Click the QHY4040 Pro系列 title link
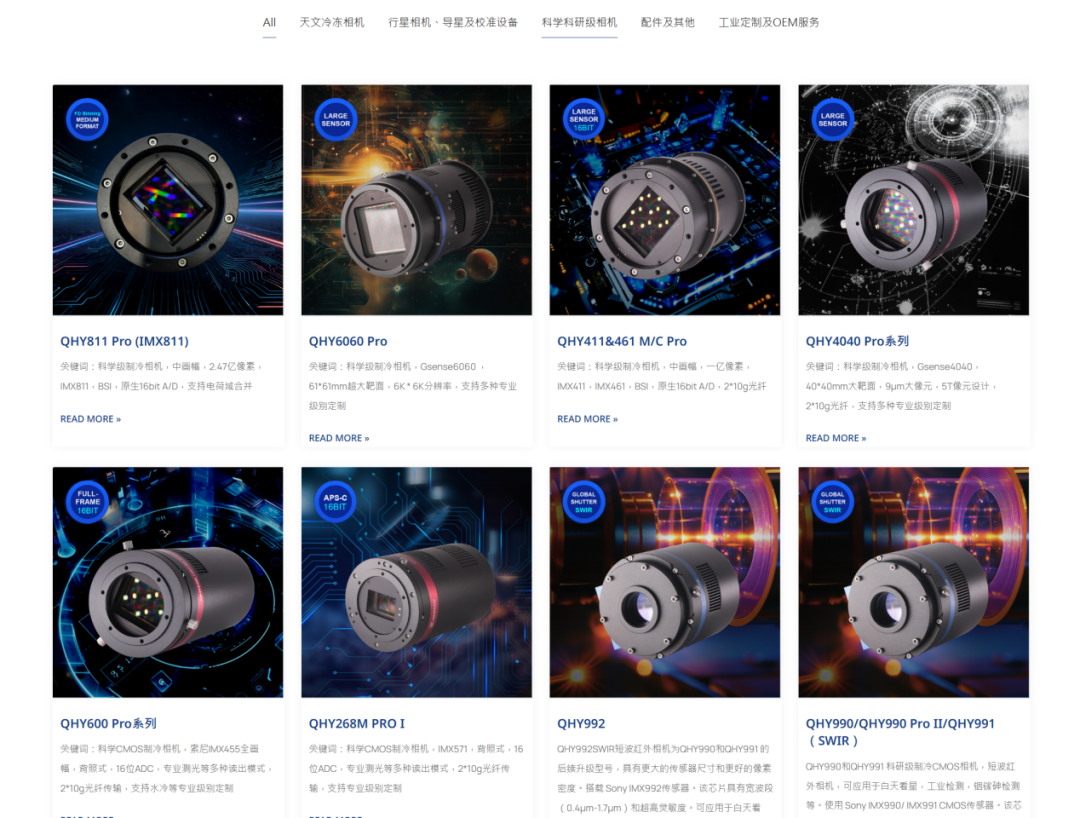The image size is (1080, 818). click(x=858, y=342)
